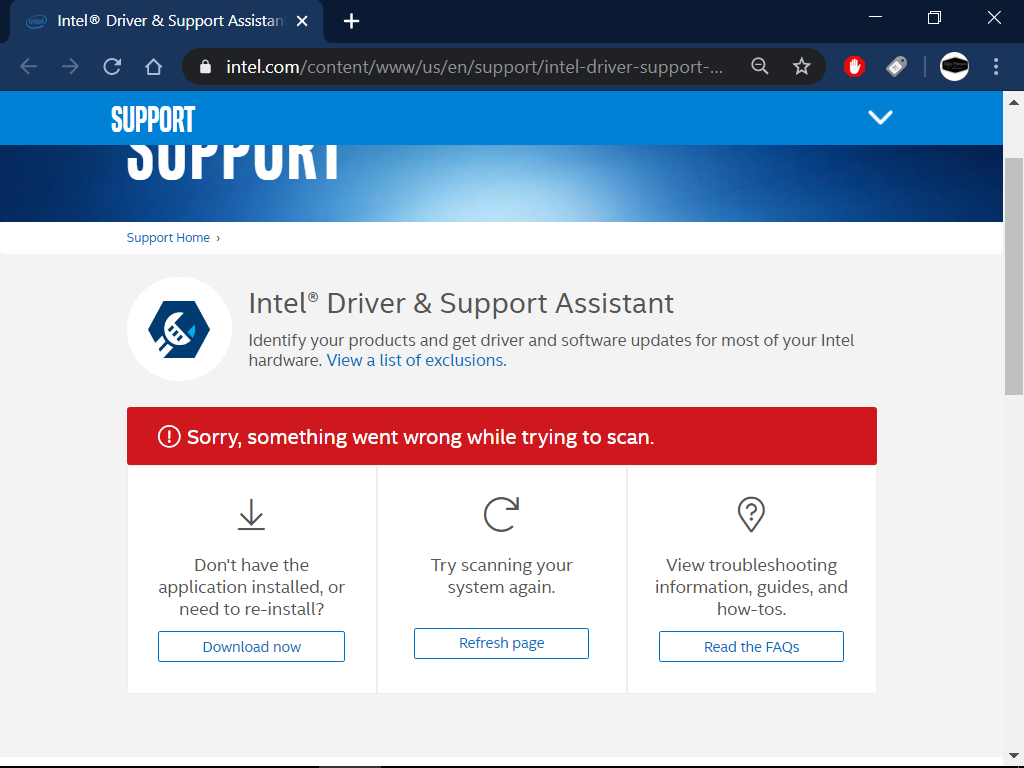
Task: Click the download arrow icon
Action: coord(251,515)
